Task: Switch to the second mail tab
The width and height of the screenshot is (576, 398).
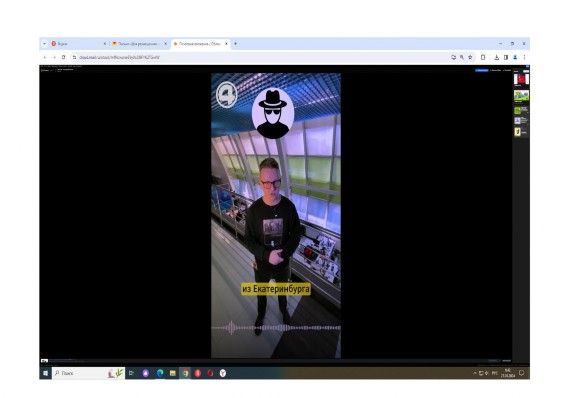Action: 139,44
